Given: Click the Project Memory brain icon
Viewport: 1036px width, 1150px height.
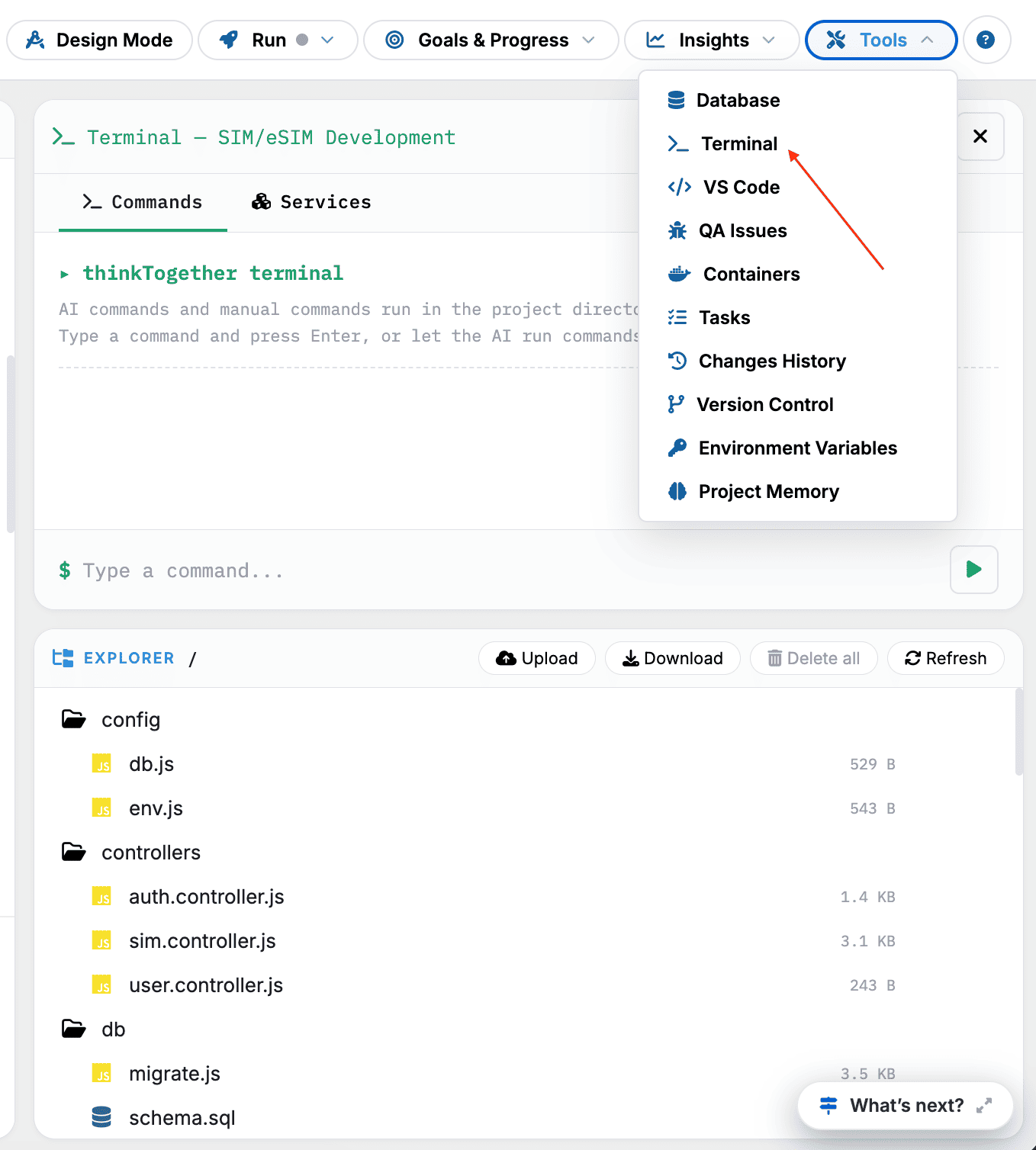Looking at the screenshot, I should [677, 491].
